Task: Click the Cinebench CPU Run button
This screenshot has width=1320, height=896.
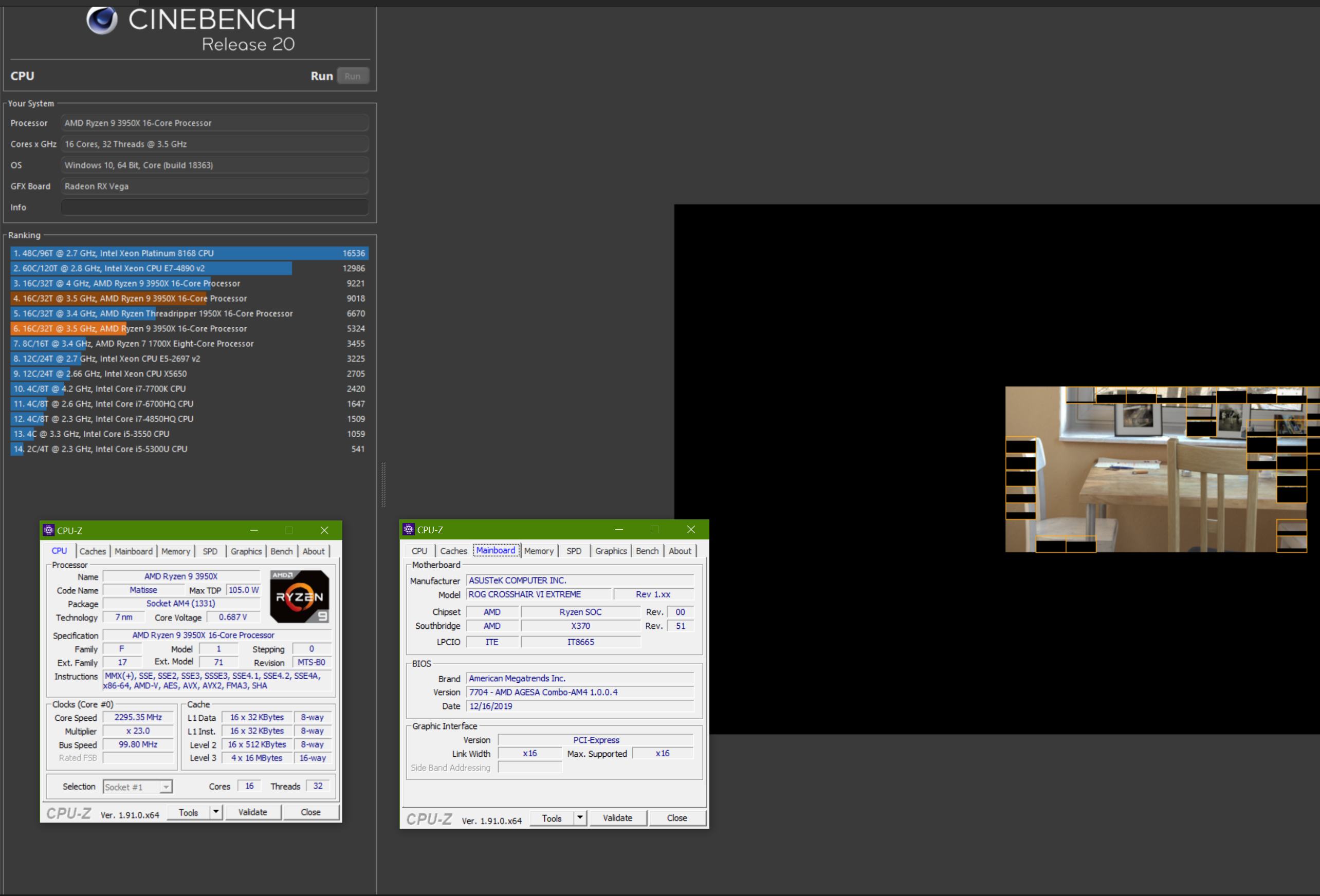Action: pyautogui.click(x=352, y=76)
